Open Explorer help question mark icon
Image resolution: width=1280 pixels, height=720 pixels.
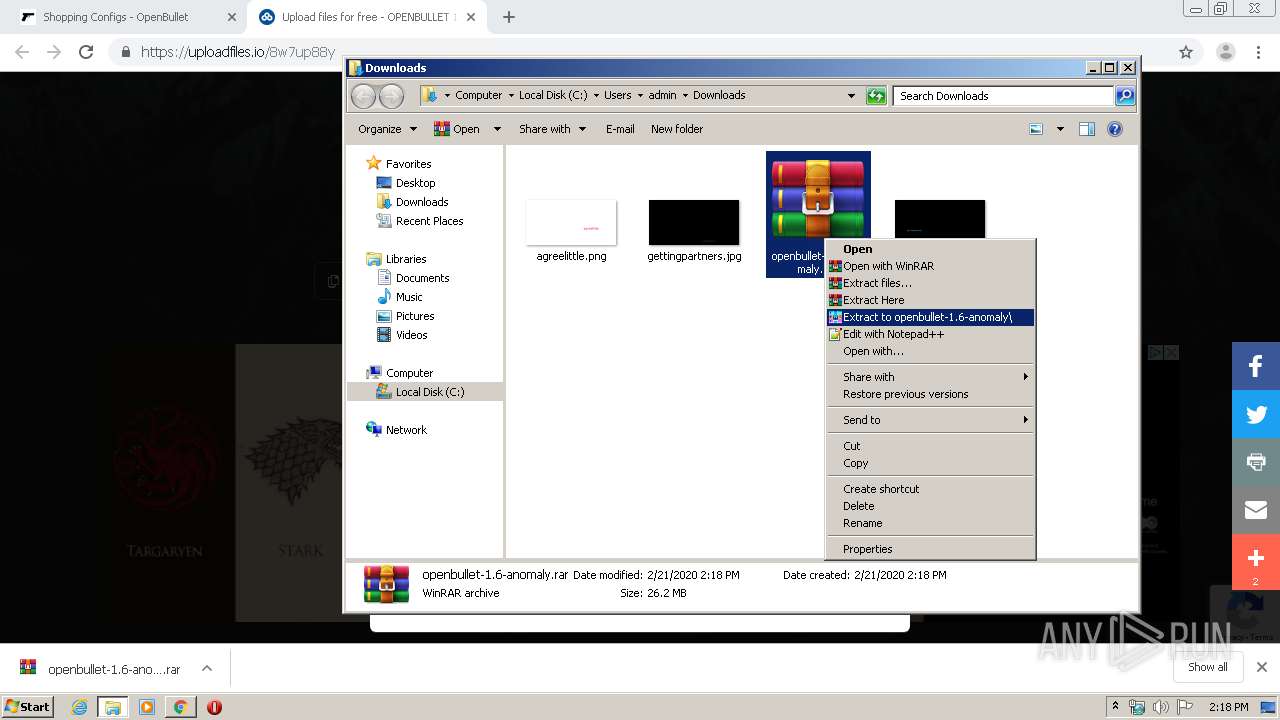click(1115, 129)
